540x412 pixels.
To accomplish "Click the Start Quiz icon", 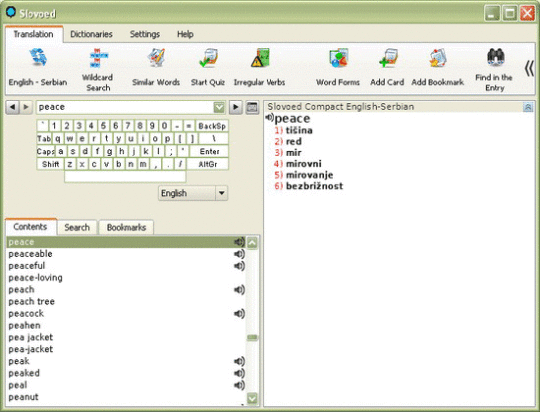I will (x=208, y=58).
